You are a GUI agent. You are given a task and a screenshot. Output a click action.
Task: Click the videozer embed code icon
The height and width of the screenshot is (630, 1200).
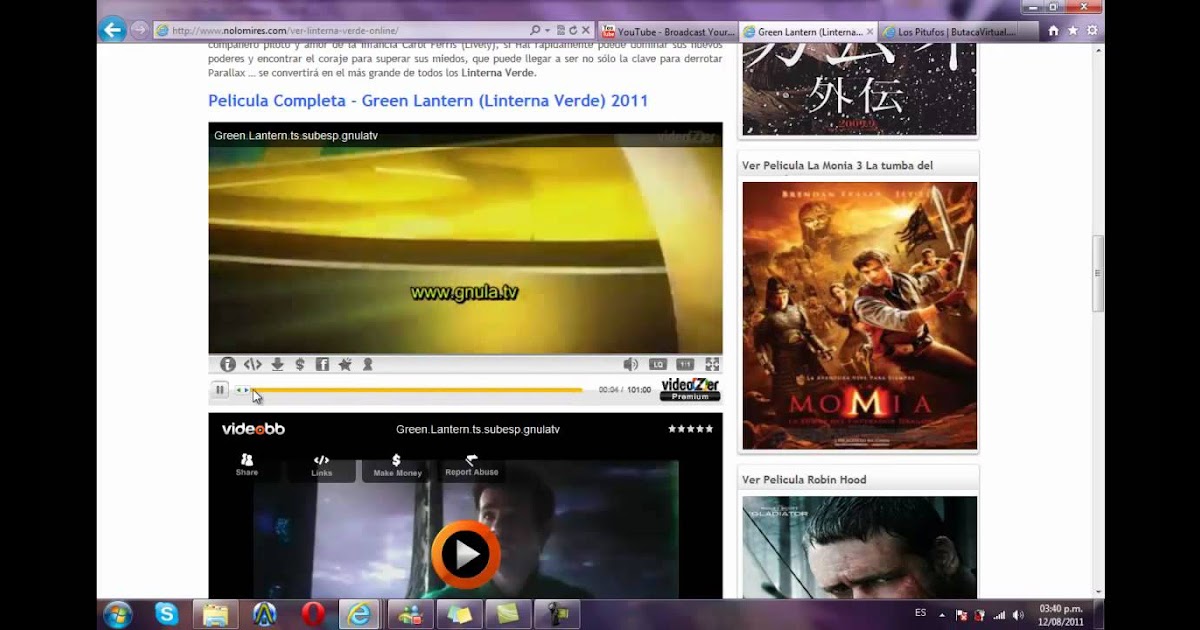pyautogui.click(x=253, y=365)
